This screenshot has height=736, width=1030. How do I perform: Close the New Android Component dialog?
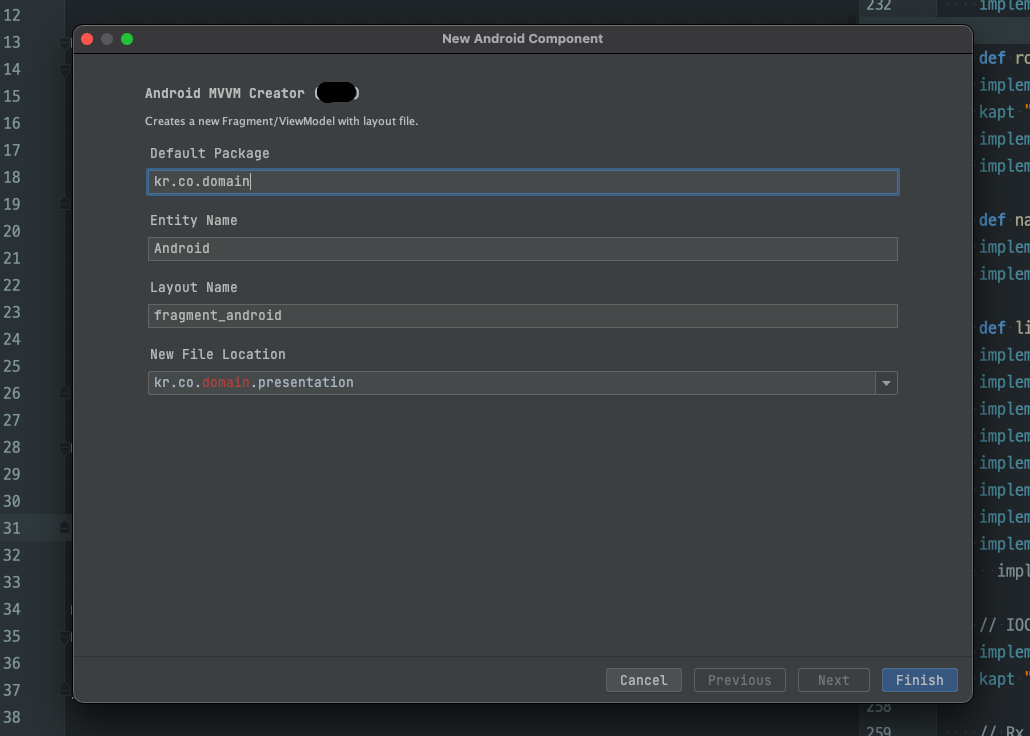click(x=87, y=39)
